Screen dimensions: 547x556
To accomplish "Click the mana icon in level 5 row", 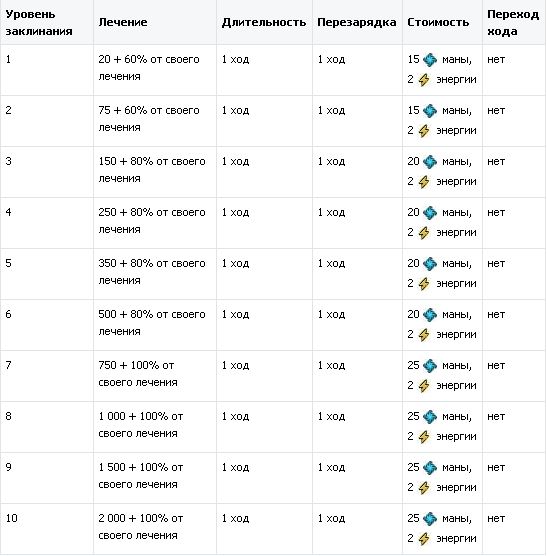I will tap(430, 264).
